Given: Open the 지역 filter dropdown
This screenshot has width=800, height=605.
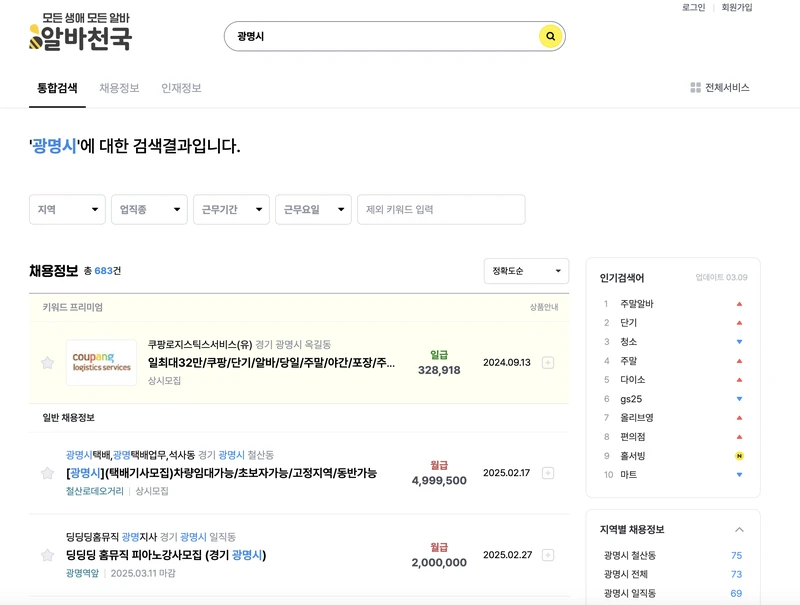Looking at the screenshot, I should 65,209.
